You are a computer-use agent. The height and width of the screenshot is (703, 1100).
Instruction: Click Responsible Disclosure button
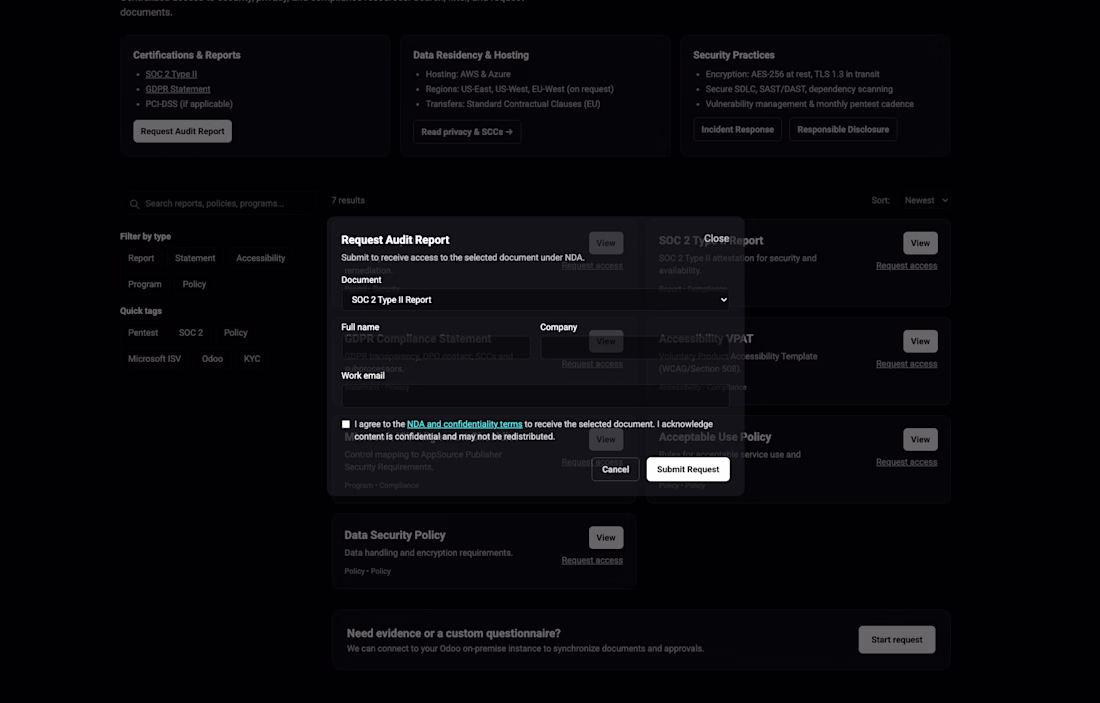[842, 130]
